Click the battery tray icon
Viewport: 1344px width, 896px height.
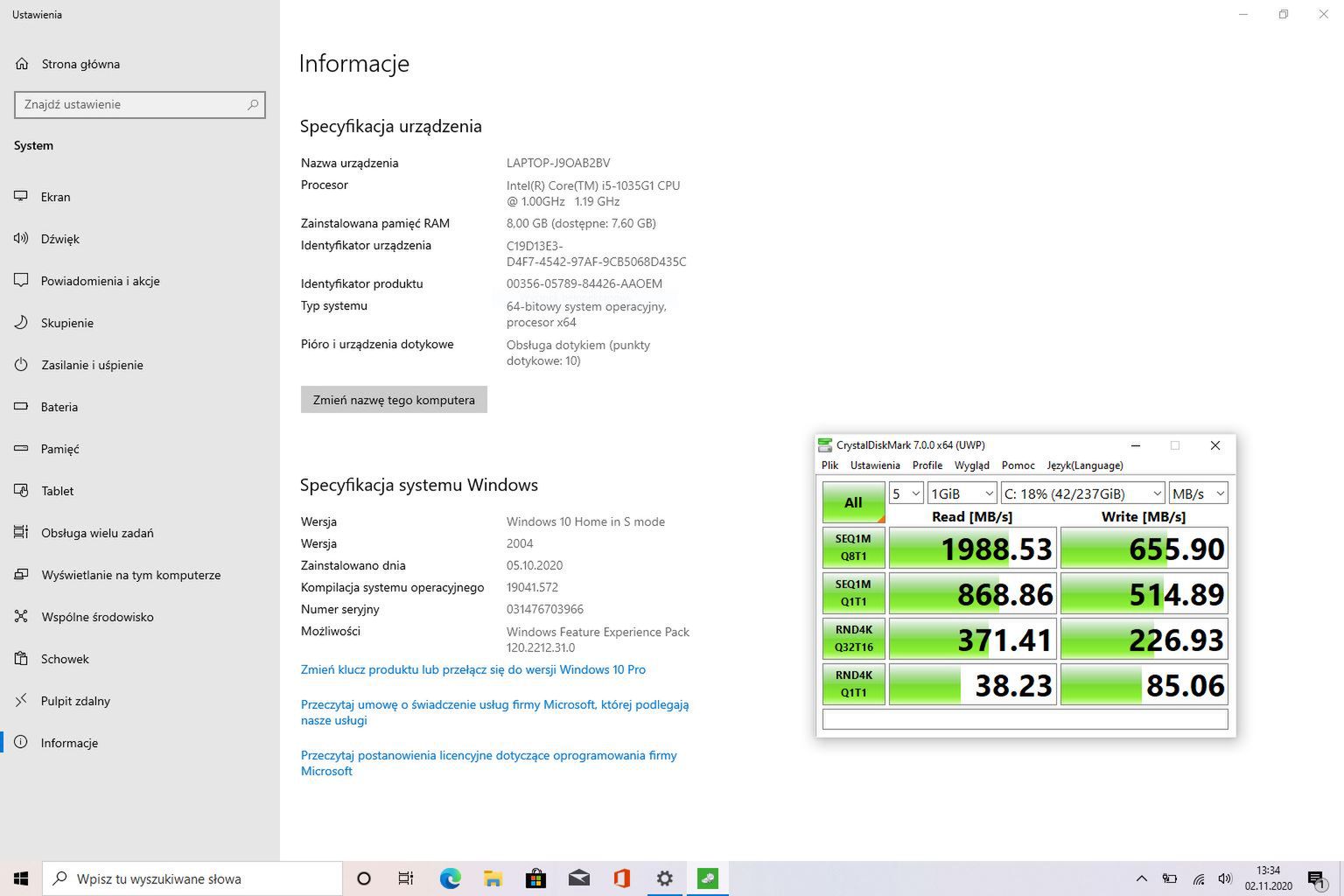tap(1170, 878)
